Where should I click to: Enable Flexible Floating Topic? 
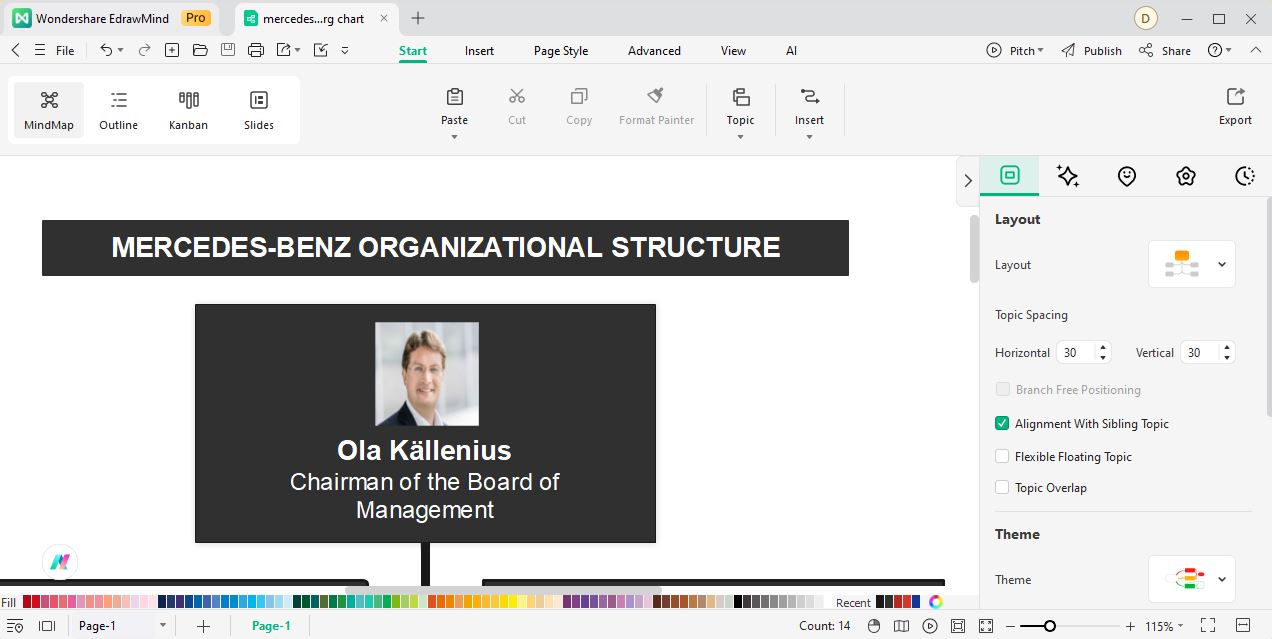coord(1002,456)
